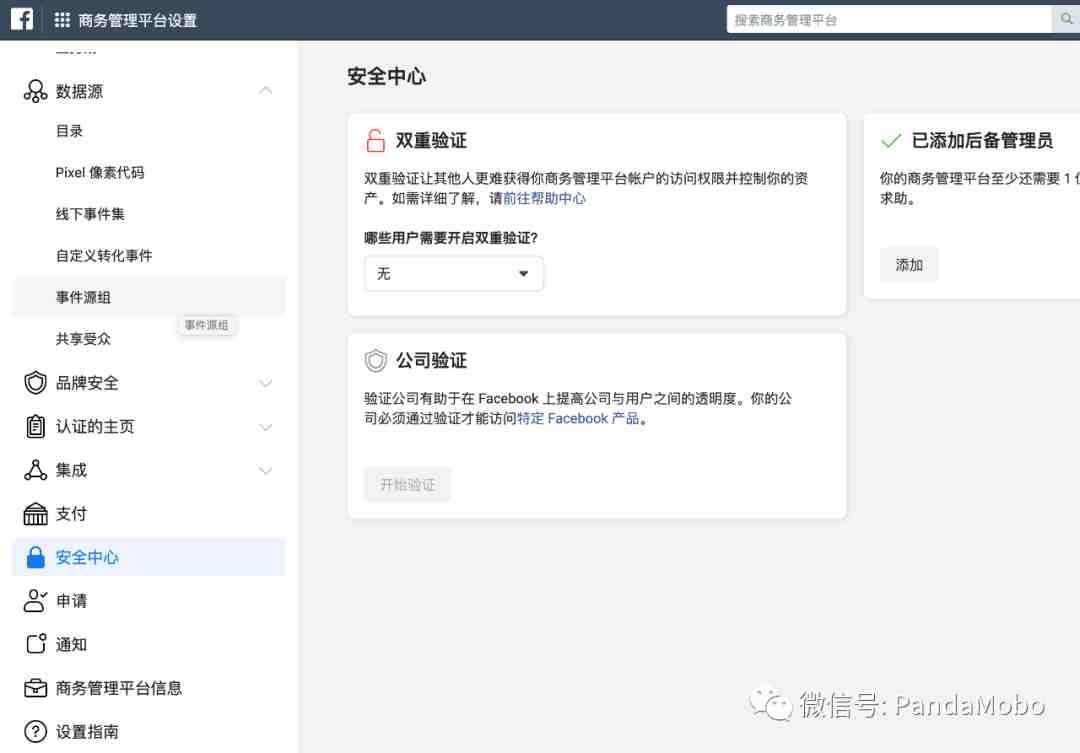1080x753 pixels.
Task: Expand the 集成 section chevron
Action: 266,471
